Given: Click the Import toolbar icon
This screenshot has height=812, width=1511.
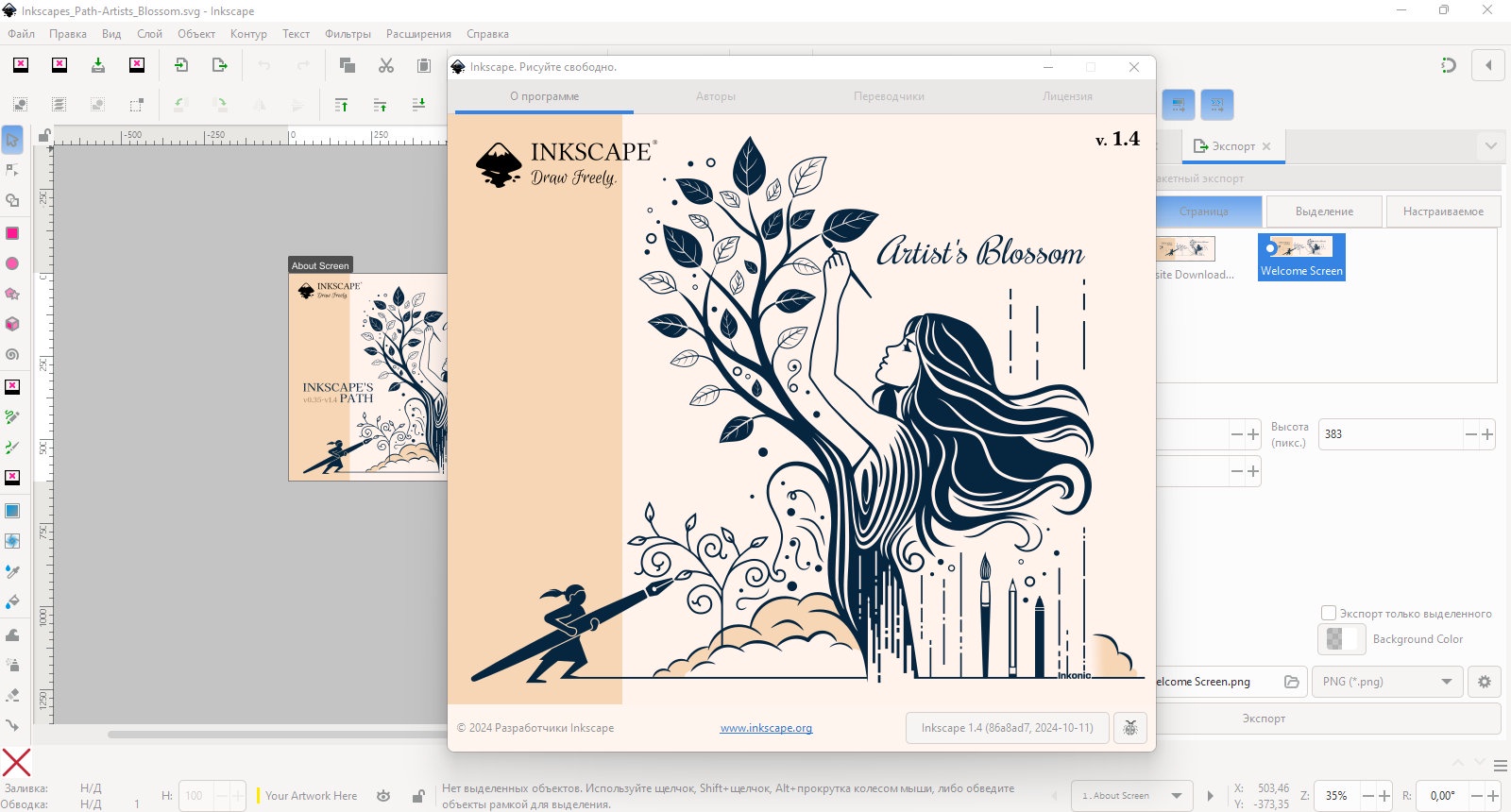Looking at the screenshot, I should tap(181, 65).
